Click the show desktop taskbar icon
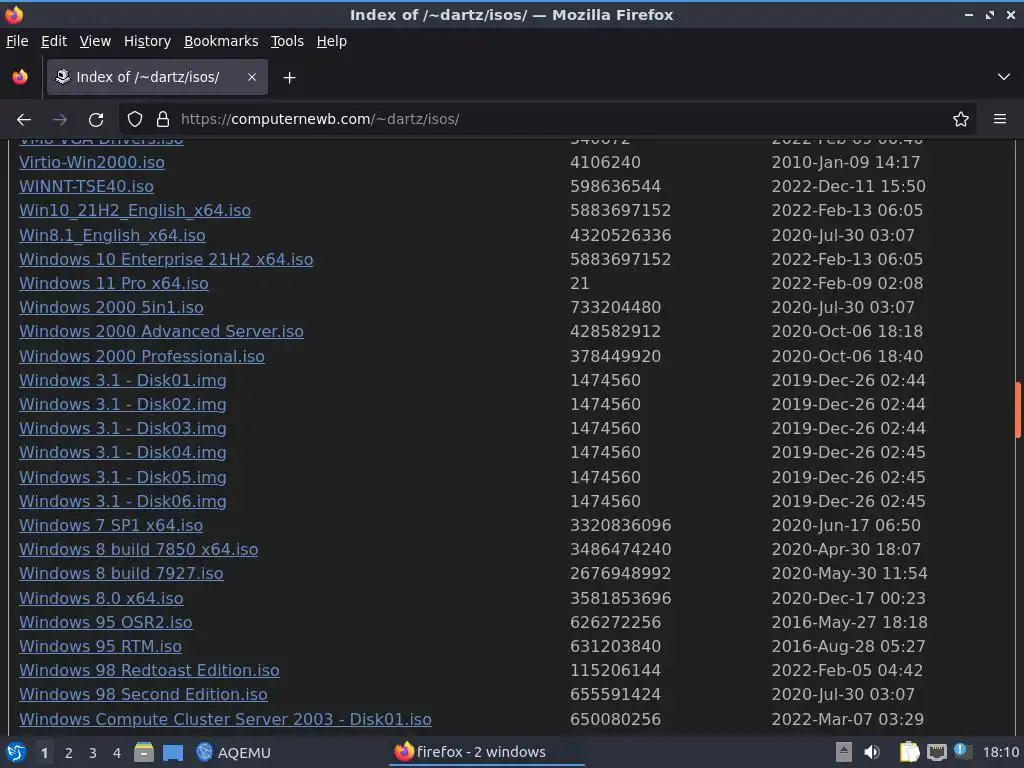 172,752
